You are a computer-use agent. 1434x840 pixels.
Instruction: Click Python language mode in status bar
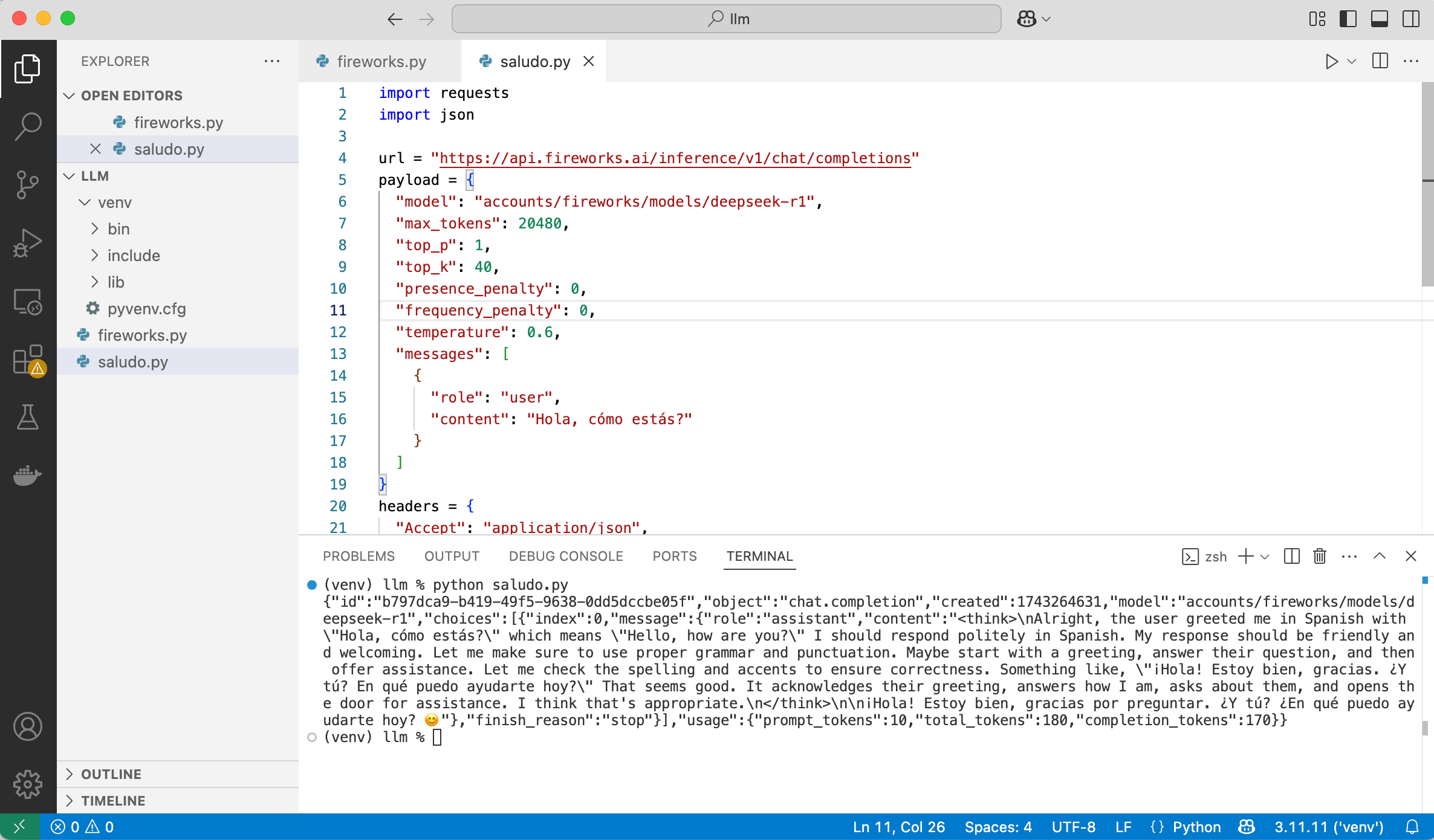coord(1196,827)
